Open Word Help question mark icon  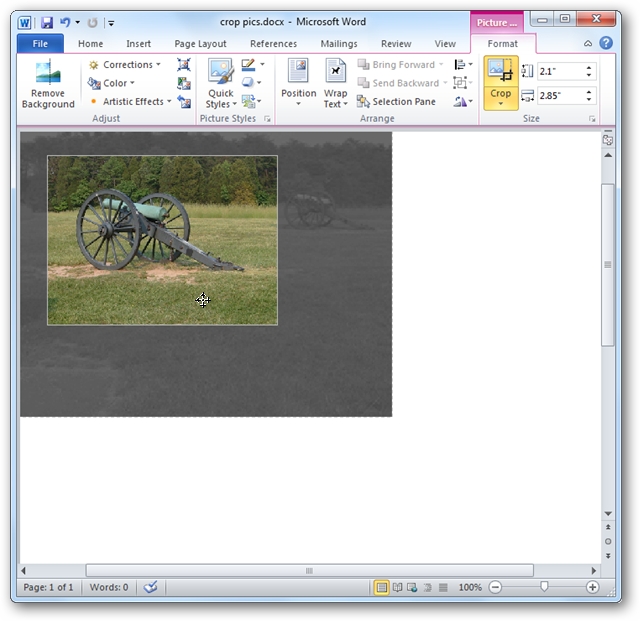pyautogui.click(x=606, y=43)
